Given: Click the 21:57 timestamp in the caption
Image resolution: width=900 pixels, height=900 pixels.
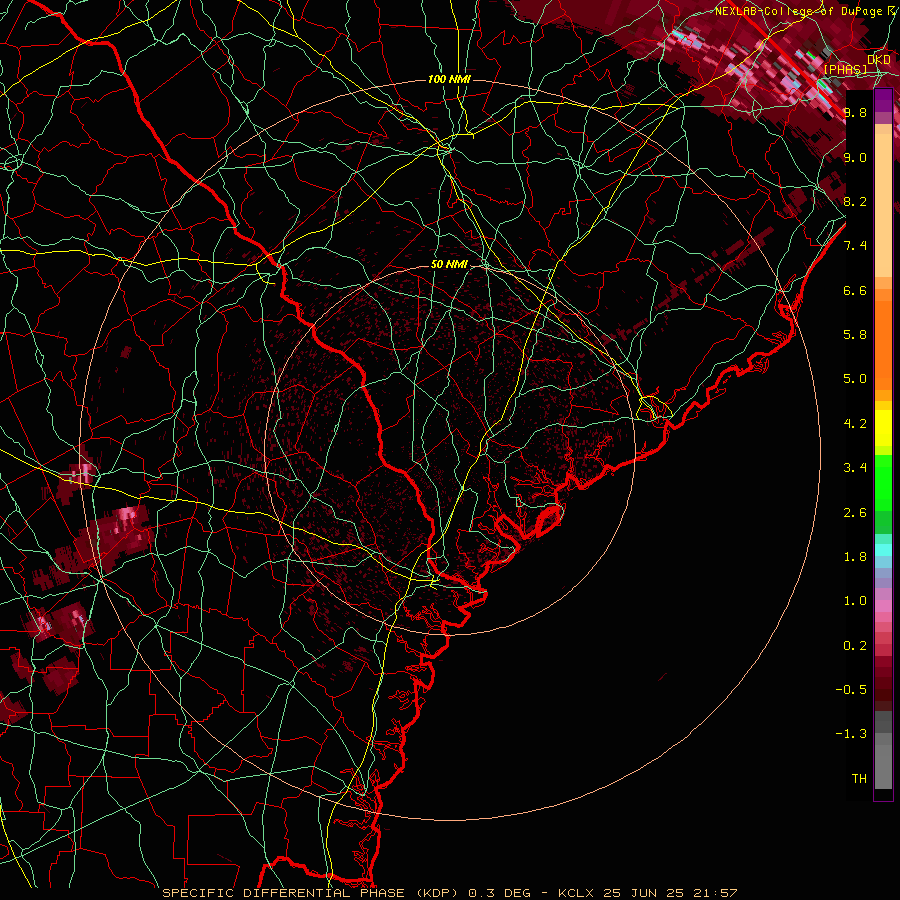Looking at the screenshot, I should pyautogui.click(x=717, y=893).
